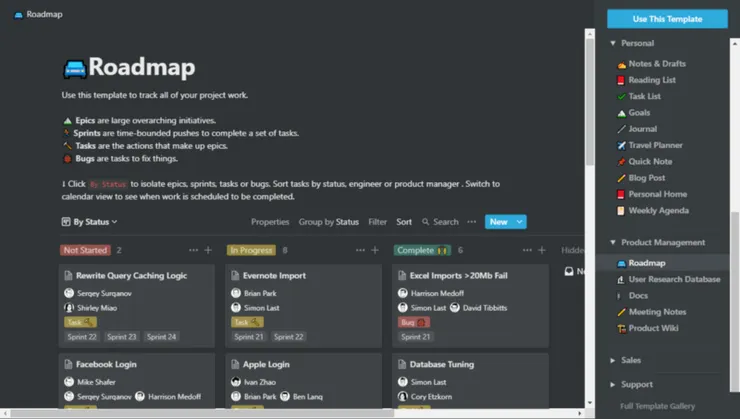Open Not Started column options menu

pyautogui.click(x=193, y=250)
